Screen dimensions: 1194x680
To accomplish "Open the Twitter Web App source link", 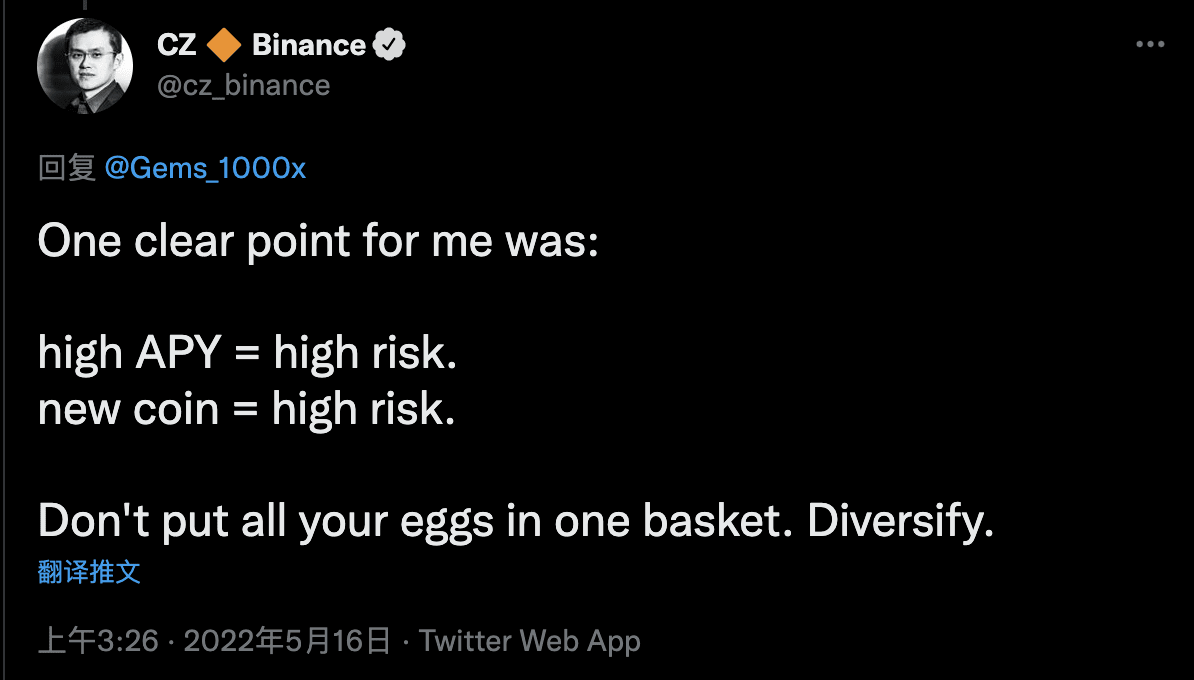I will click(530, 641).
